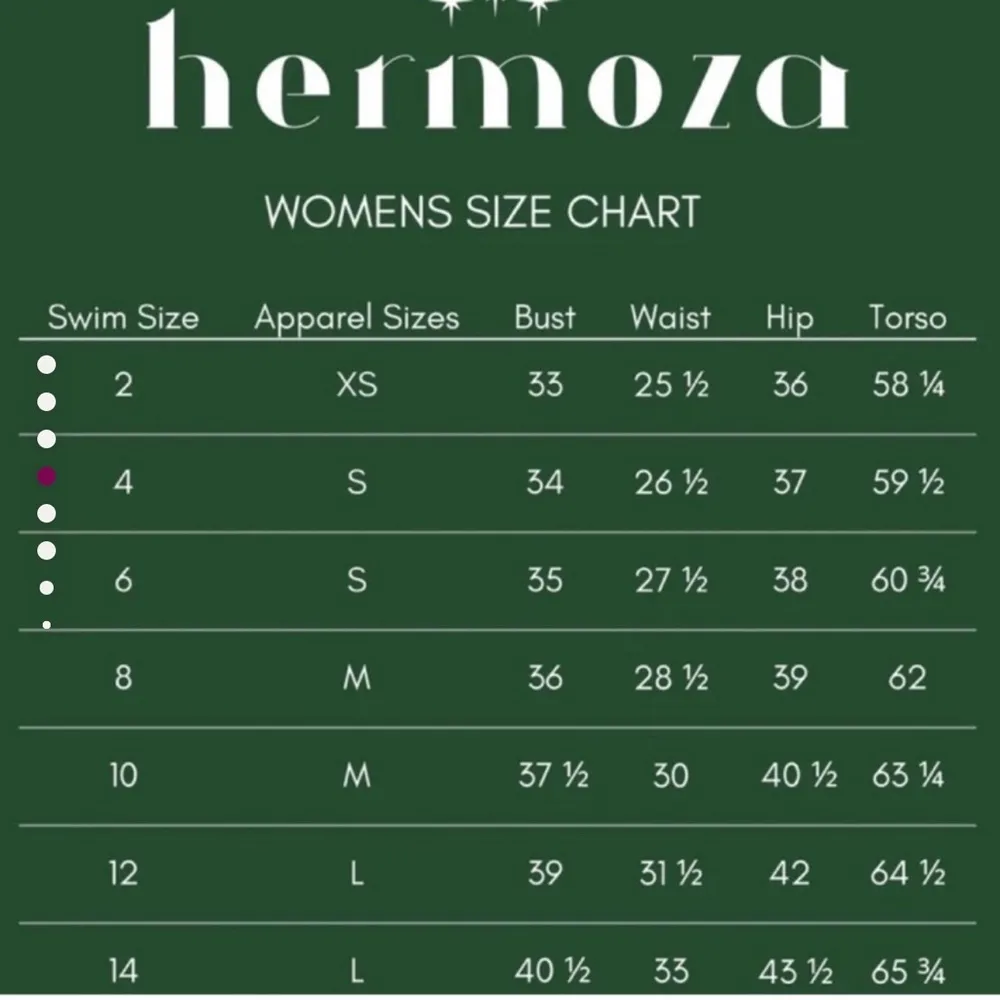Select the XS apparel size cell

click(x=357, y=385)
